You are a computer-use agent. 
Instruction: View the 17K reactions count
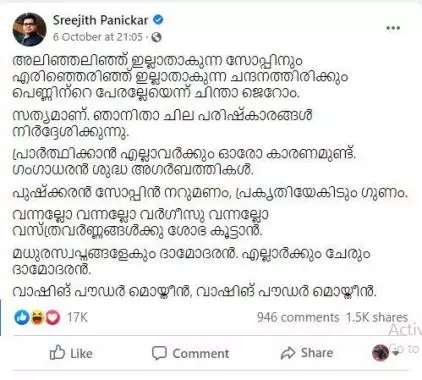[x=77, y=317]
